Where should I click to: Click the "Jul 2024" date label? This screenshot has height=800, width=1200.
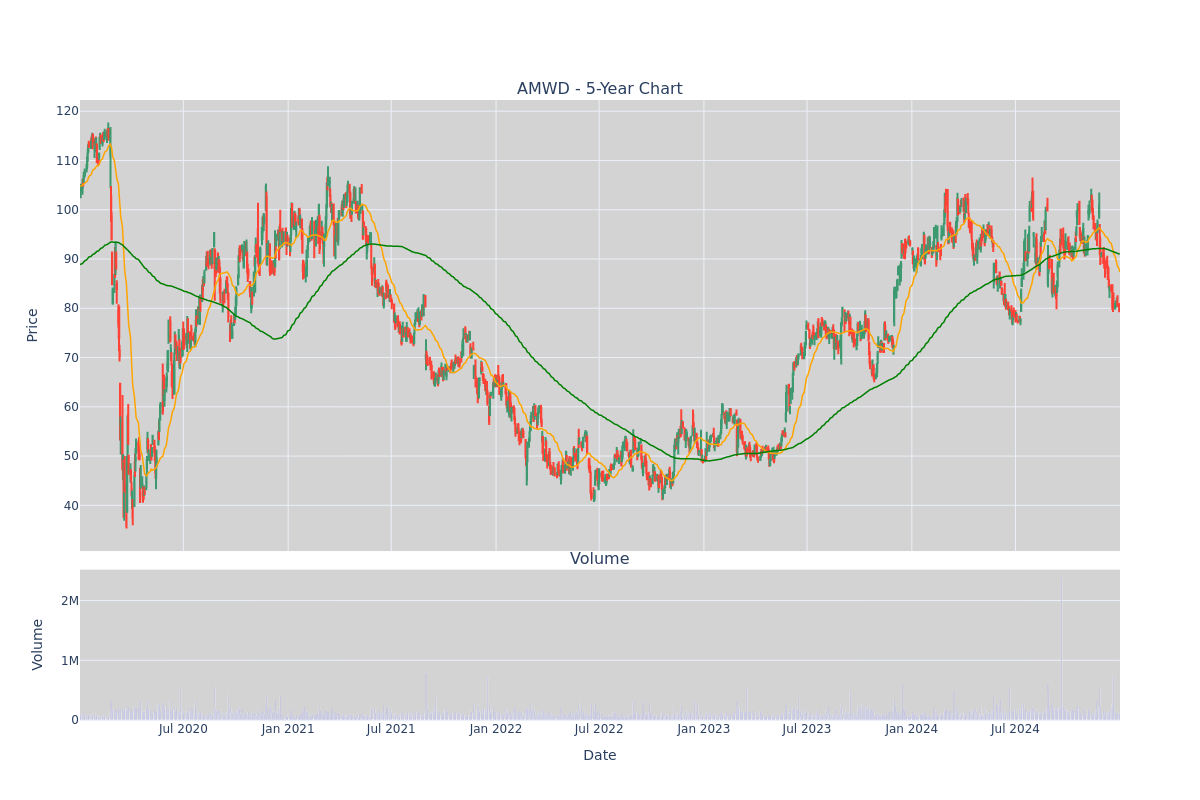(x=1015, y=729)
